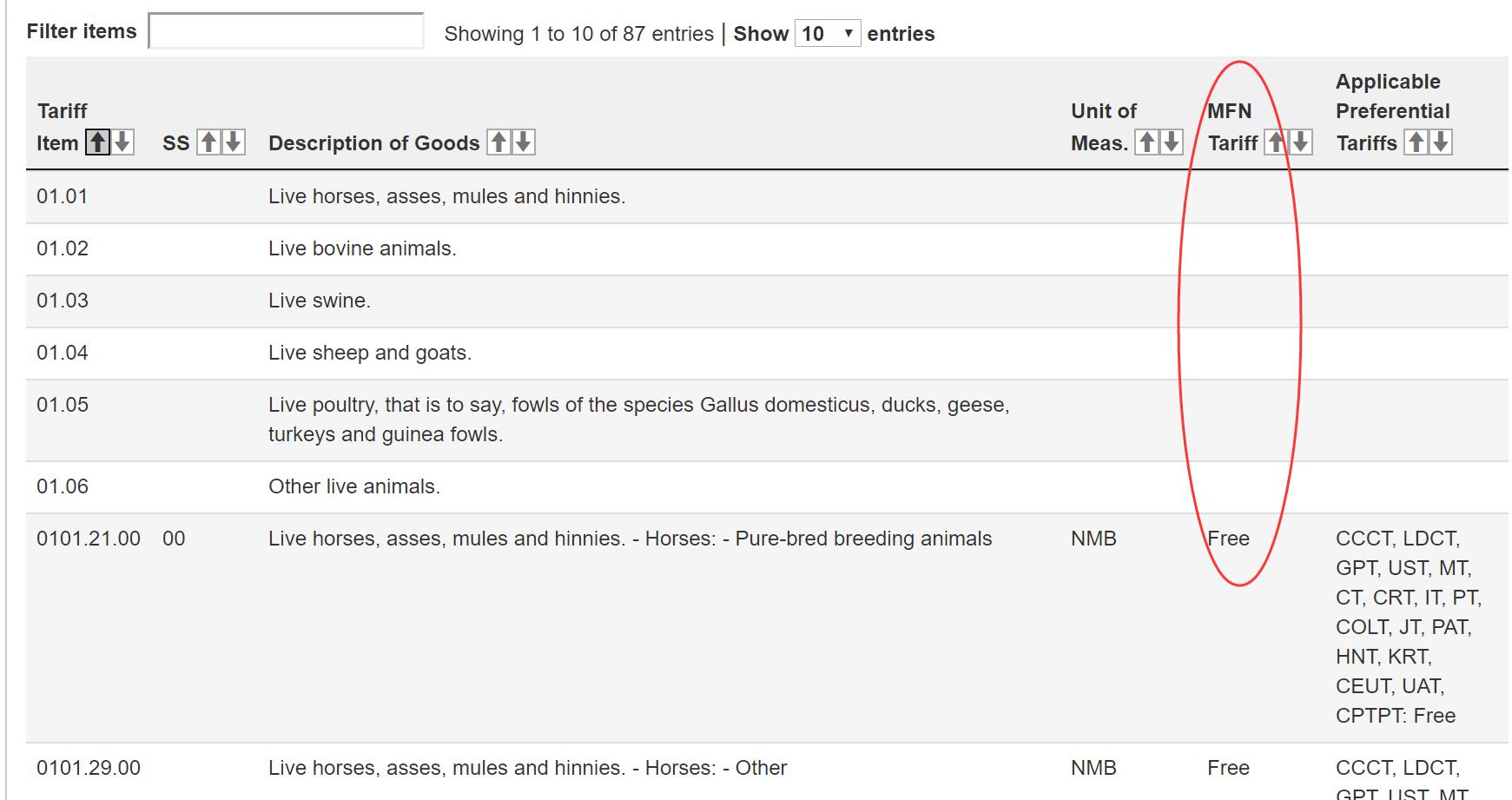The width and height of the screenshot is (1512, 800).
Task: Click the Filter items text box
Action: click(286, 31)
